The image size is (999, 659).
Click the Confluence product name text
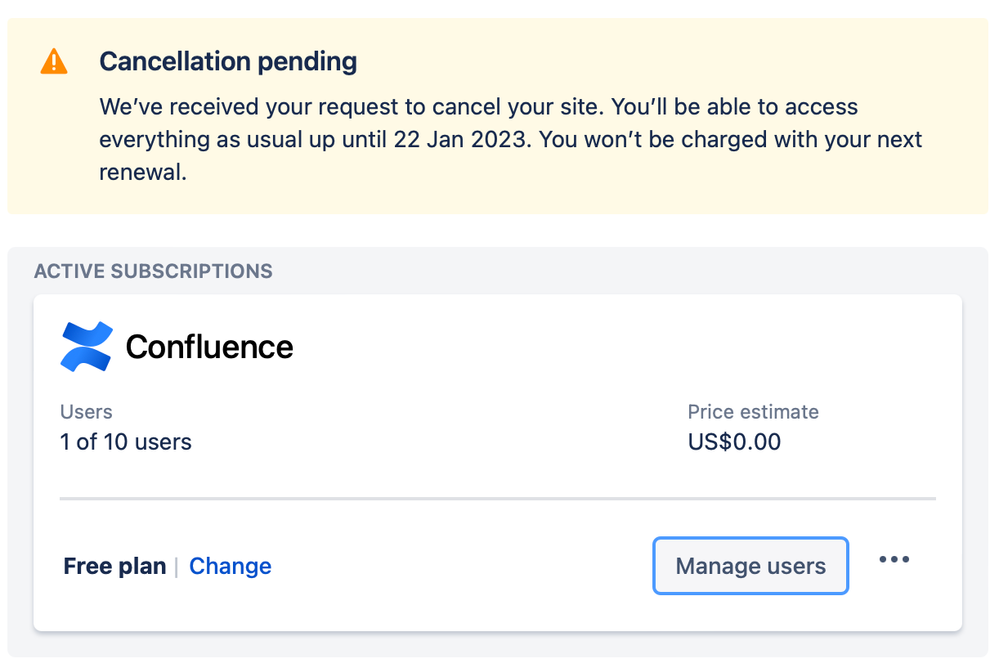point(209,346)
